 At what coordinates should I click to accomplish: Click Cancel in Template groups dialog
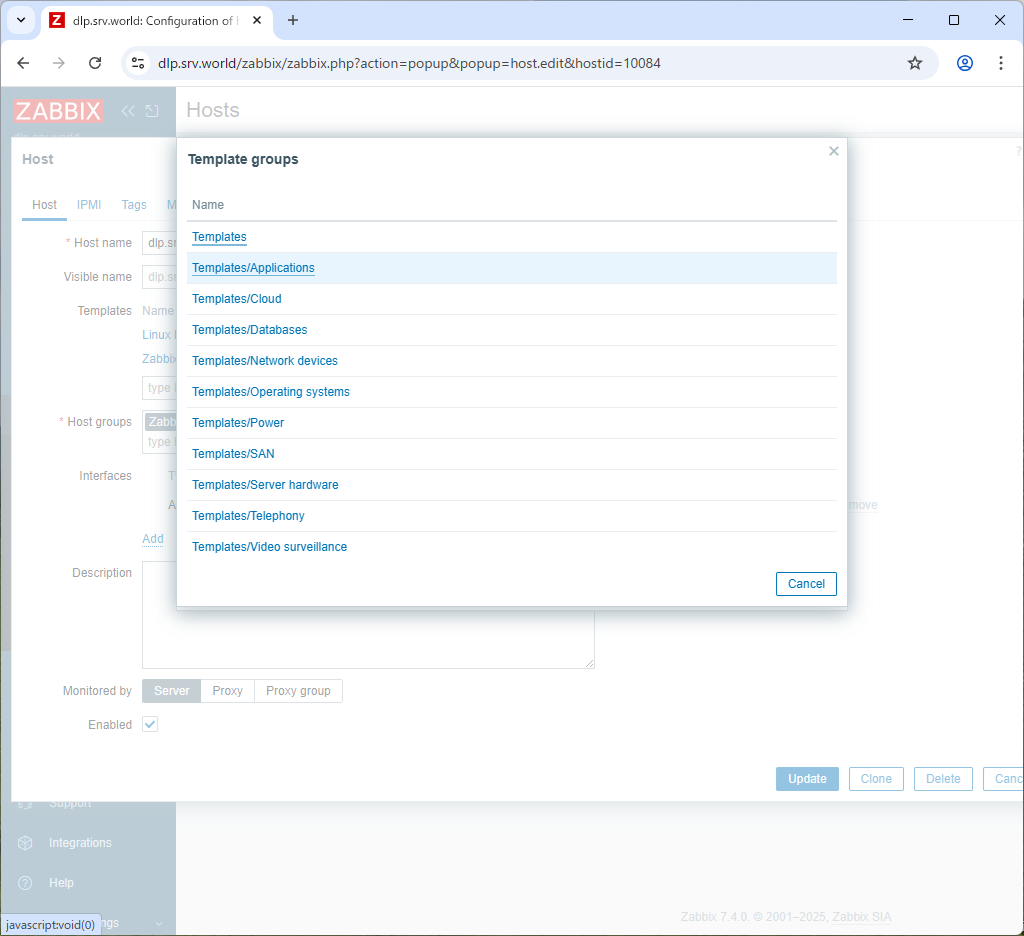[806, 584]
